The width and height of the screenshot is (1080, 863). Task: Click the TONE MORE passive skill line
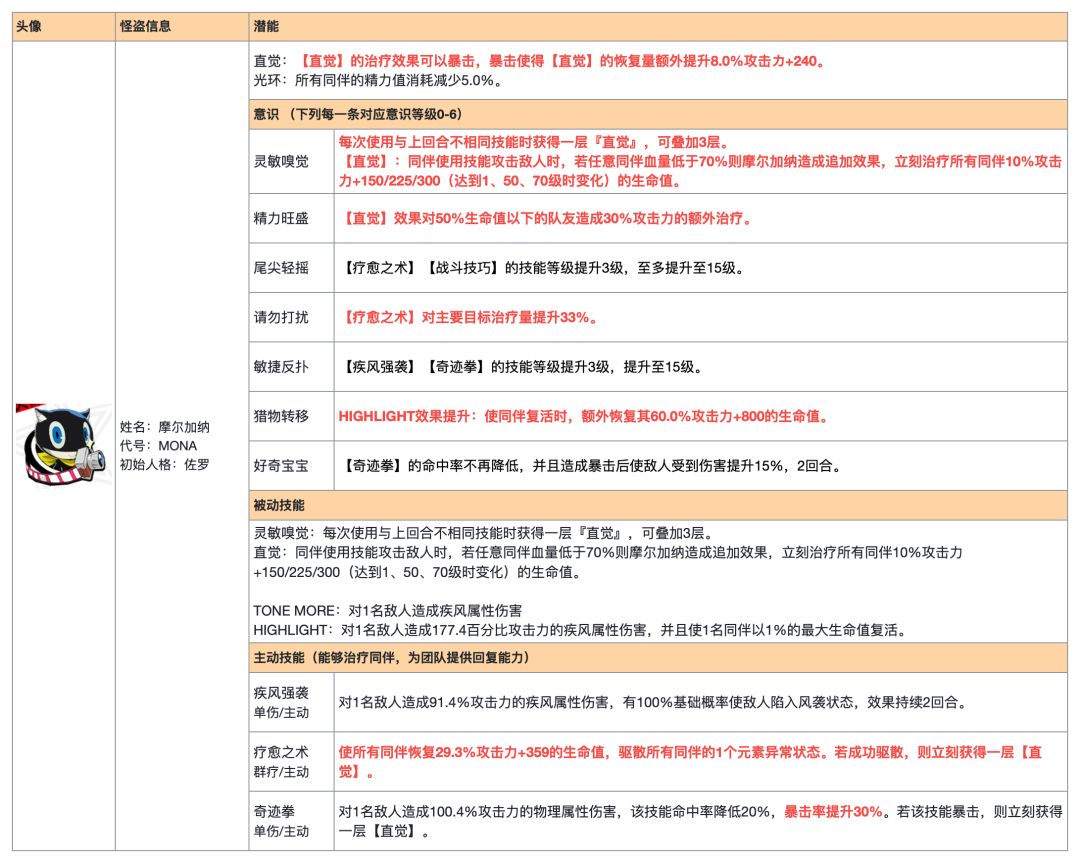(388, 611)
